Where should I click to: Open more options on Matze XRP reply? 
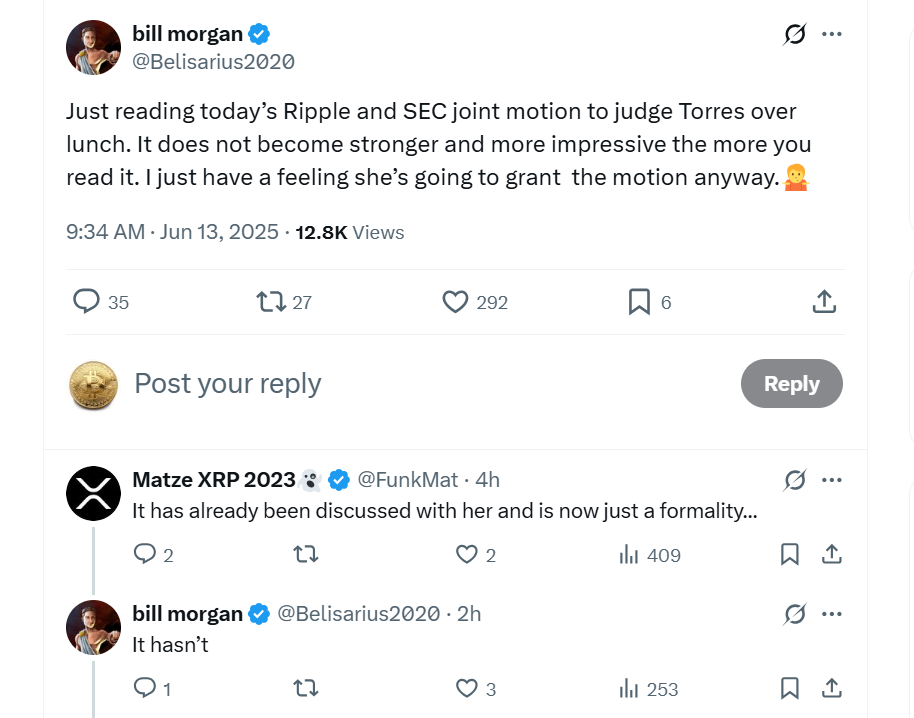[x=831, y=480]
